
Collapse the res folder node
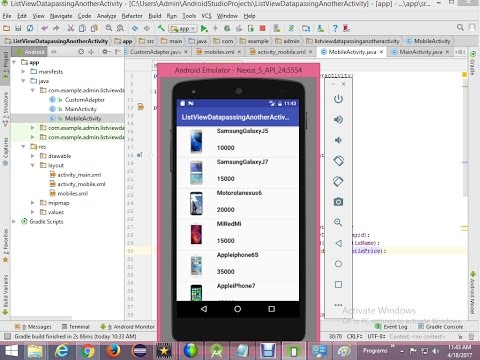tap(23, 147)
